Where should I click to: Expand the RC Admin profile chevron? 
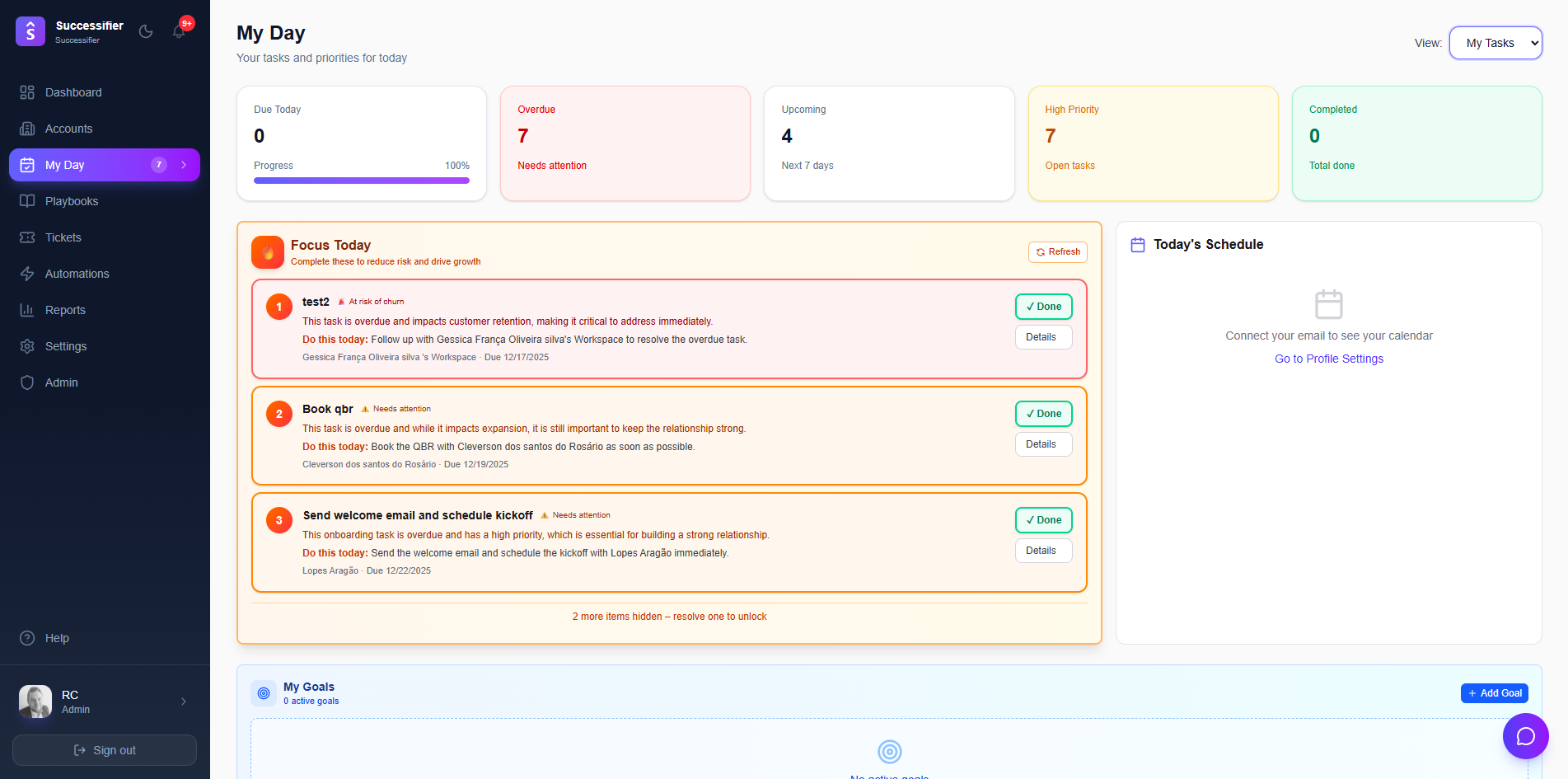pos(184,702)
